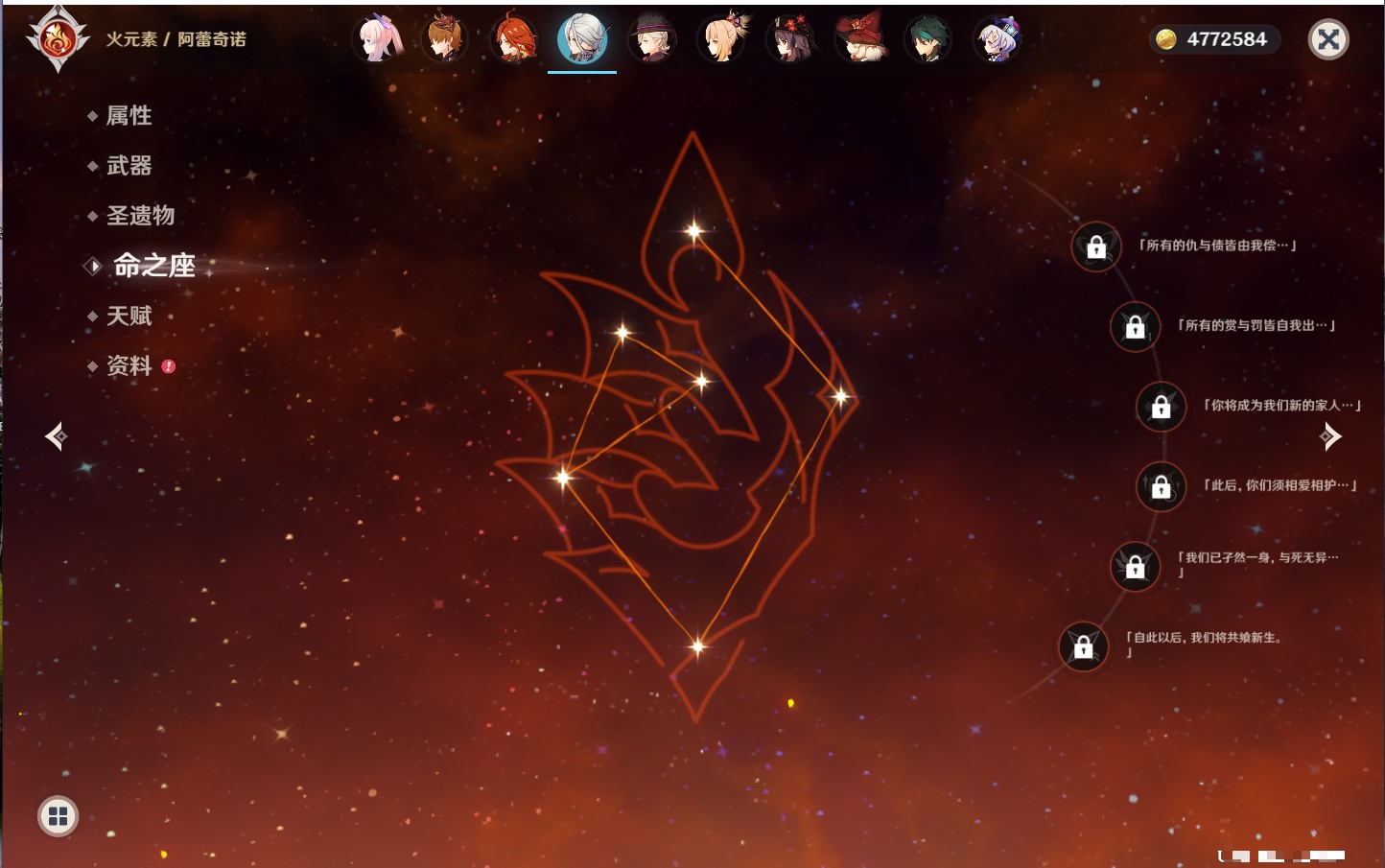Select the orange-red long-haired character portrait

[514, 39]
